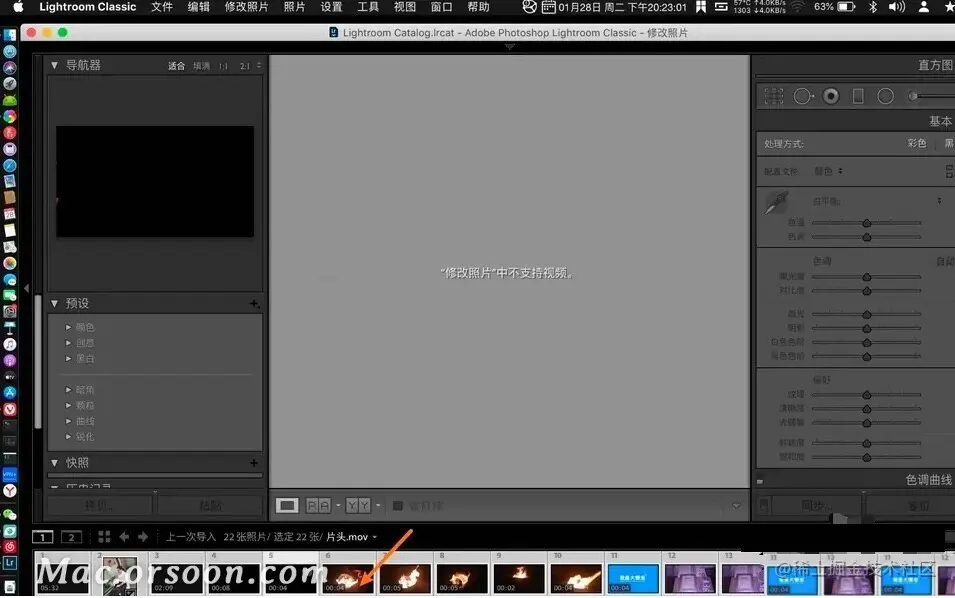Set treatment to 彩色 (color)
This screenshot has width=955, height=598.
[x=917, y=143]
